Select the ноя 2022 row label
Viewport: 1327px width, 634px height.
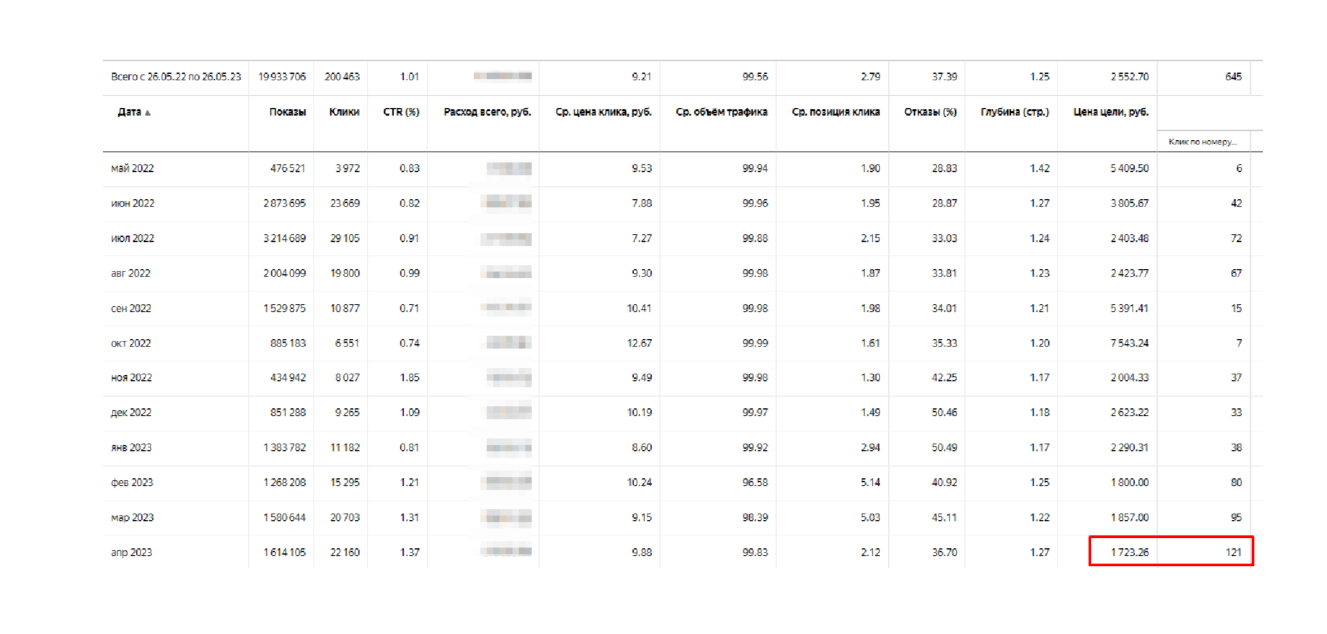pos(131,378)
